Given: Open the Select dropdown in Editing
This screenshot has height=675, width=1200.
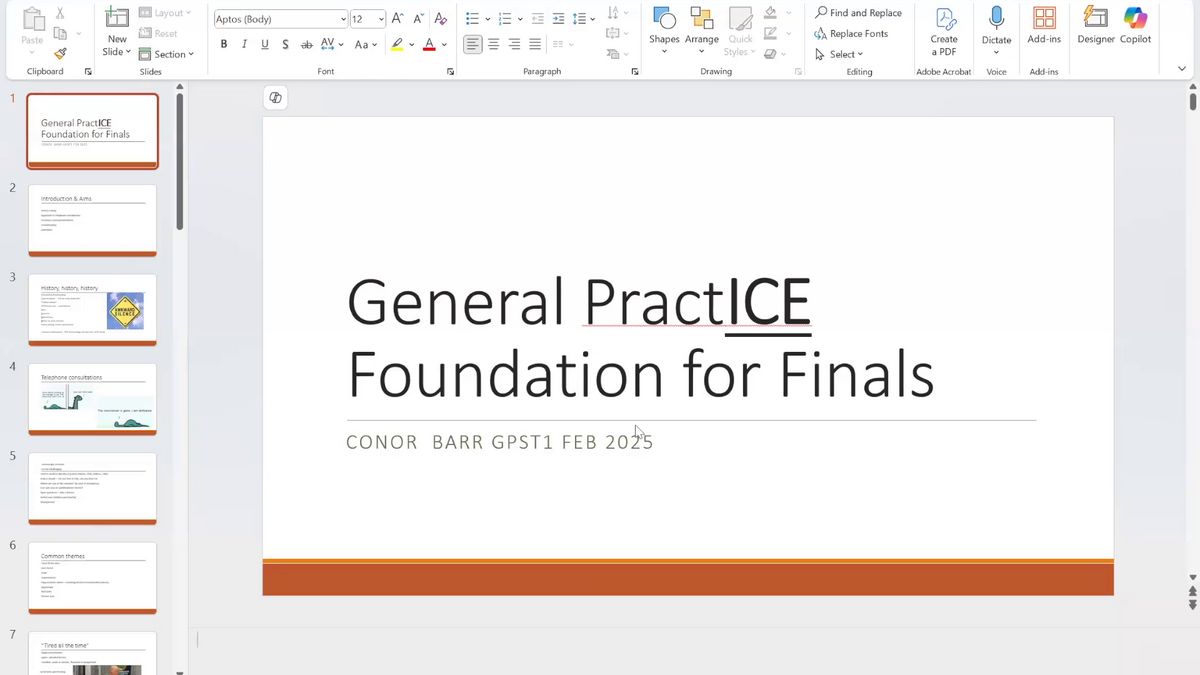Looking at the screenshot, I should point(840,54).
